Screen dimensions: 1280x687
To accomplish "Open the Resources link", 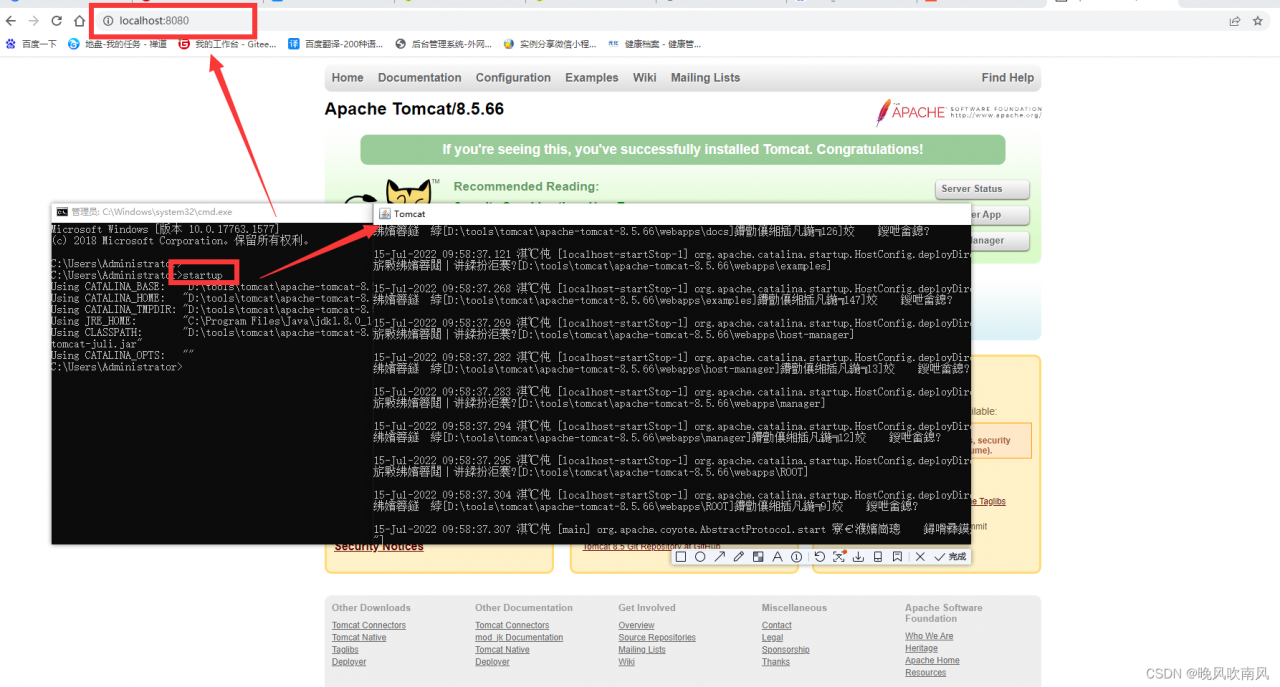I will pyautogui.click(x=925, y=673).
